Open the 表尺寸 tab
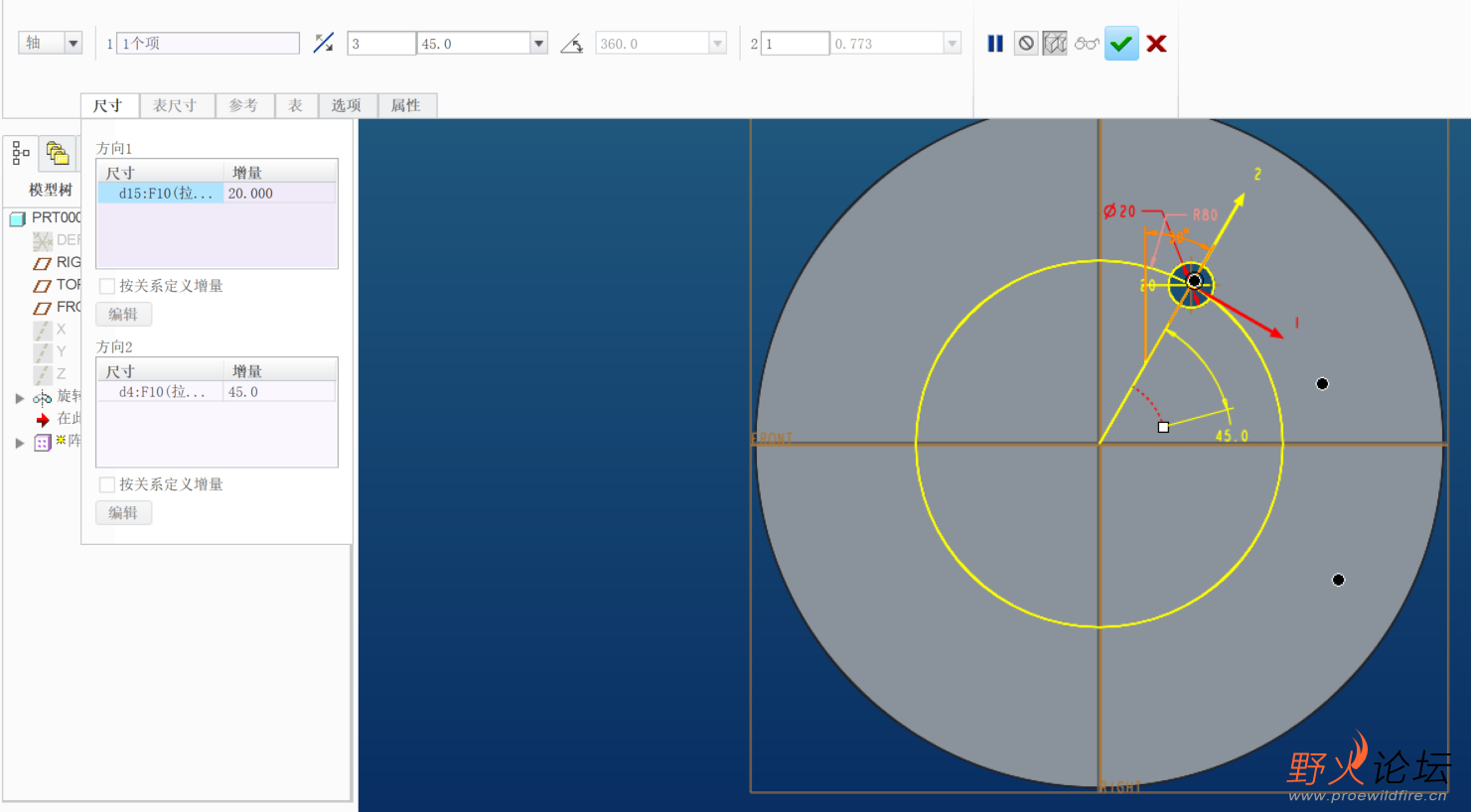This screenshot has width=1471, height=812. click(176, 105)
